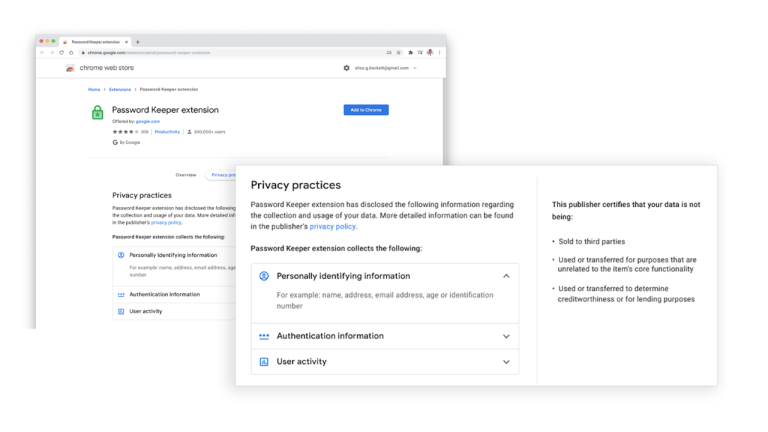Click privacy policy link in background window
The image size is (768, 432).
point(166,222)
